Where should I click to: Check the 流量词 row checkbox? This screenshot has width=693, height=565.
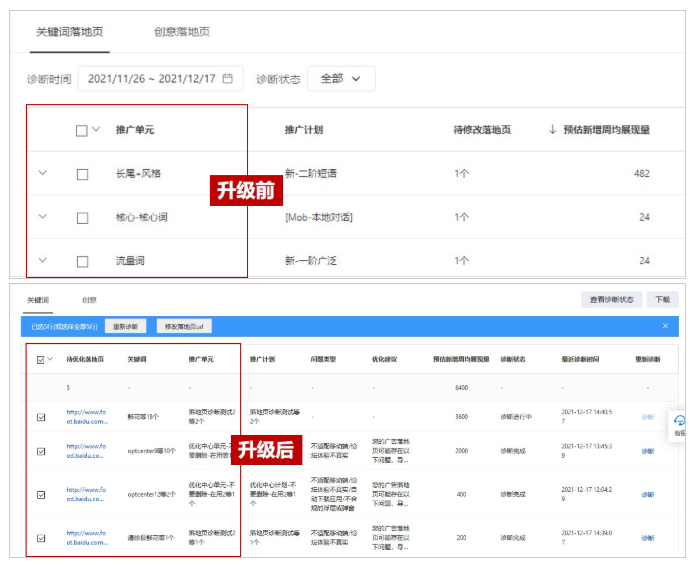coord(82,261)
